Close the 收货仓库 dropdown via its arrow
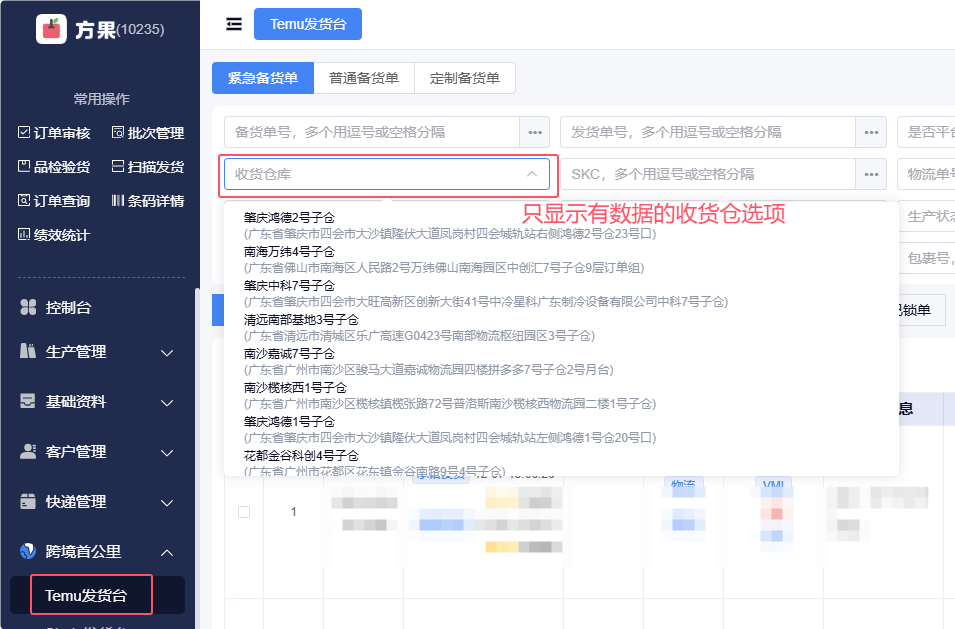This screenshot has height=629, width=955. [x=532, y=174]
